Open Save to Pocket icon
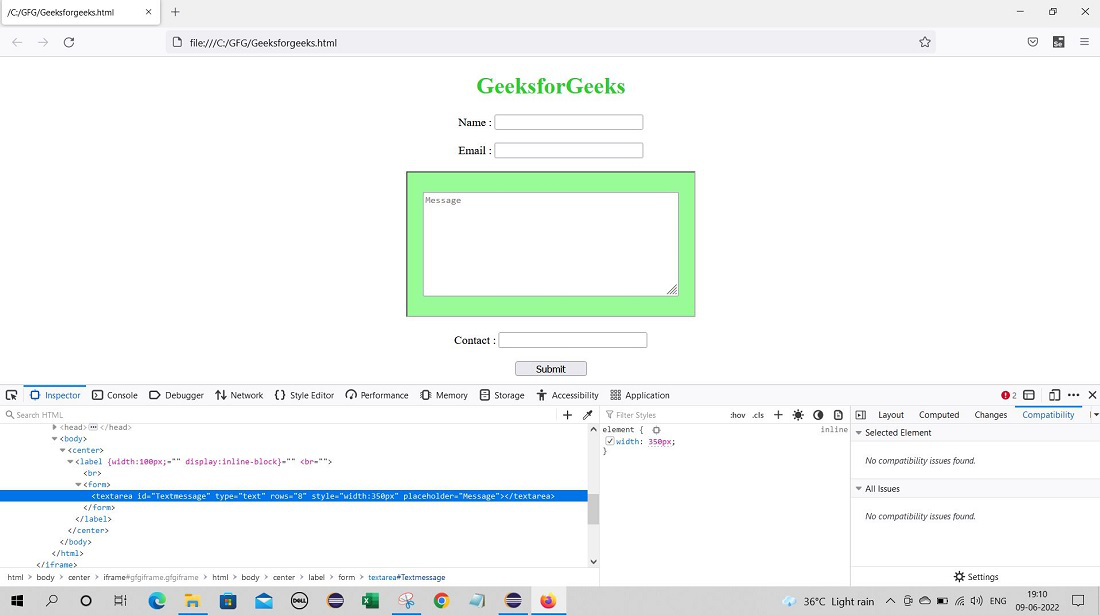This screenshot has width=1100, height=615. click(x=1033, y=42)
